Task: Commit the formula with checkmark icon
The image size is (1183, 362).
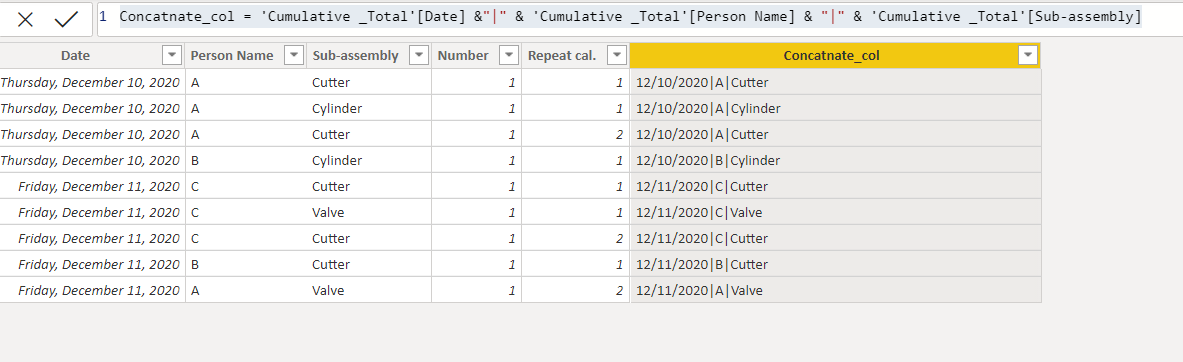Action: (x=66, y=20)
